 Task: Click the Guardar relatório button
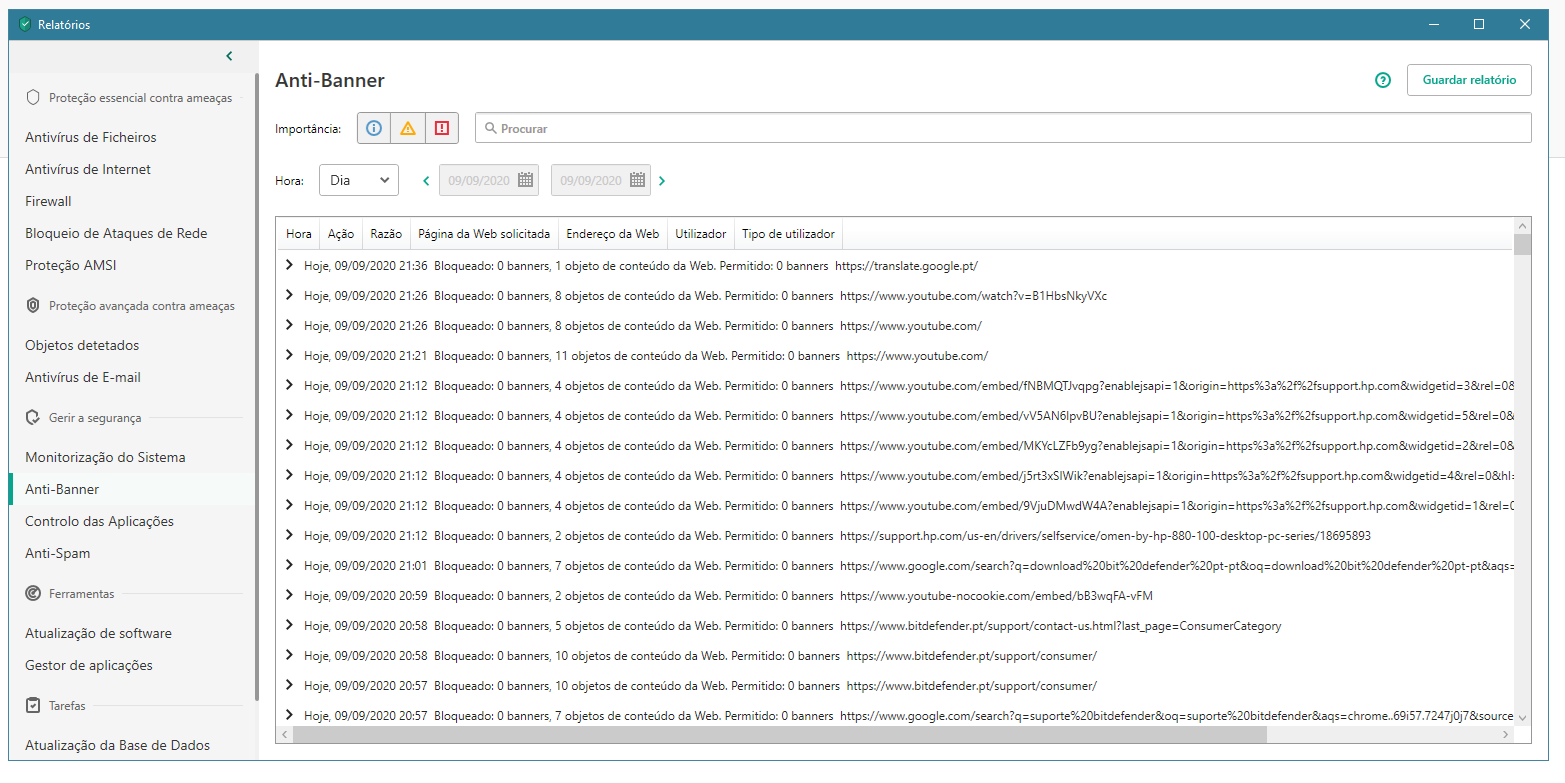(1469, 80)
